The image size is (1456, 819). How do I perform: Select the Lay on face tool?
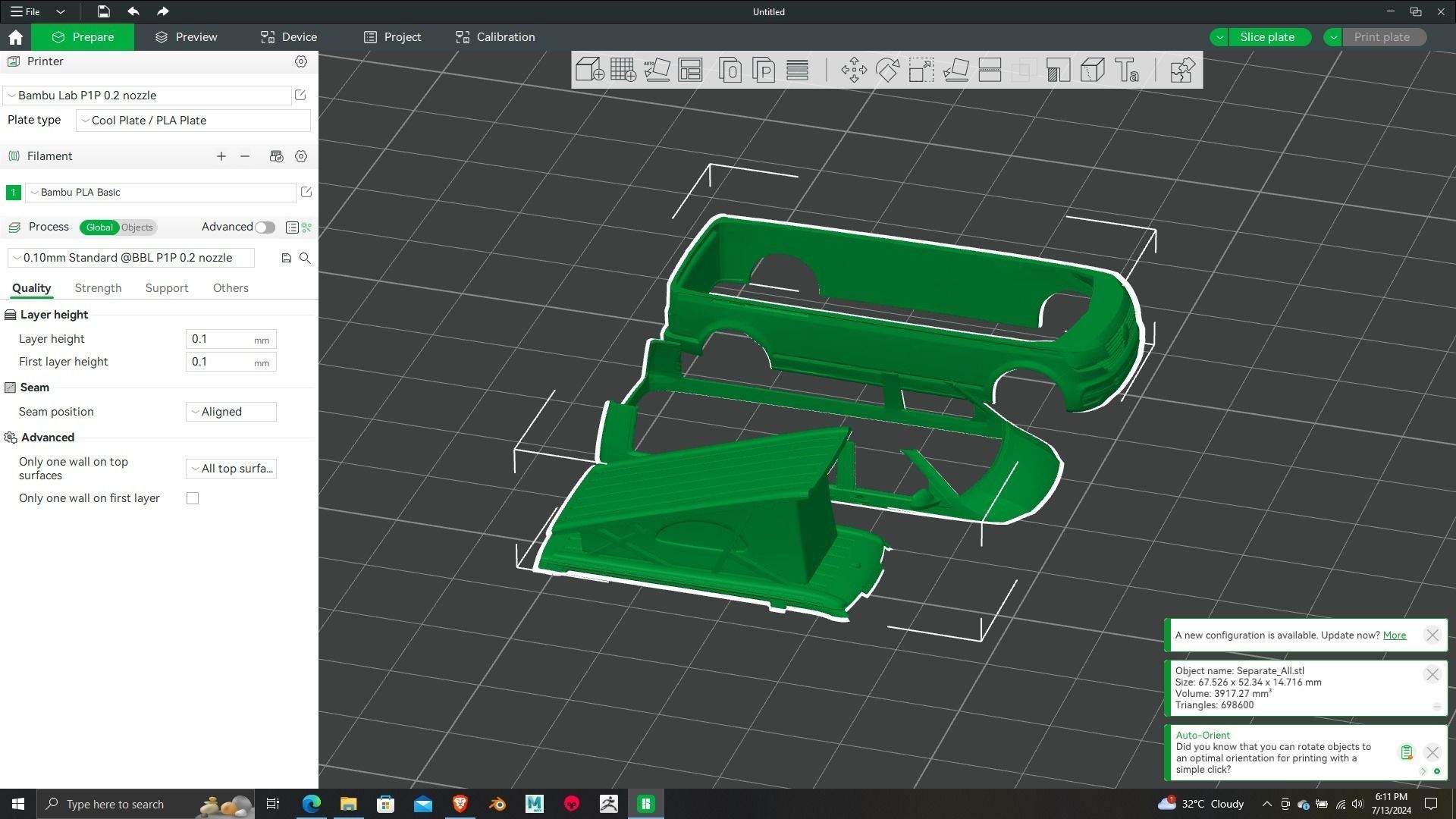click(x=955, y=70)
